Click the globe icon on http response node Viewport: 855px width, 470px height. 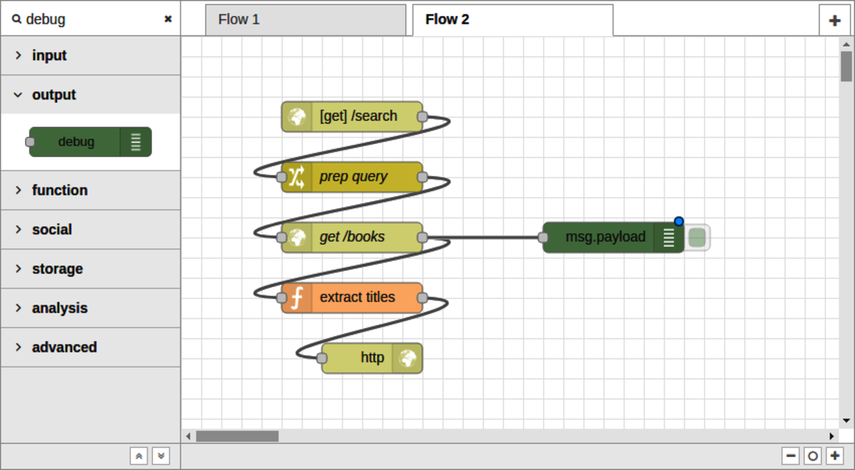(407, 358)
